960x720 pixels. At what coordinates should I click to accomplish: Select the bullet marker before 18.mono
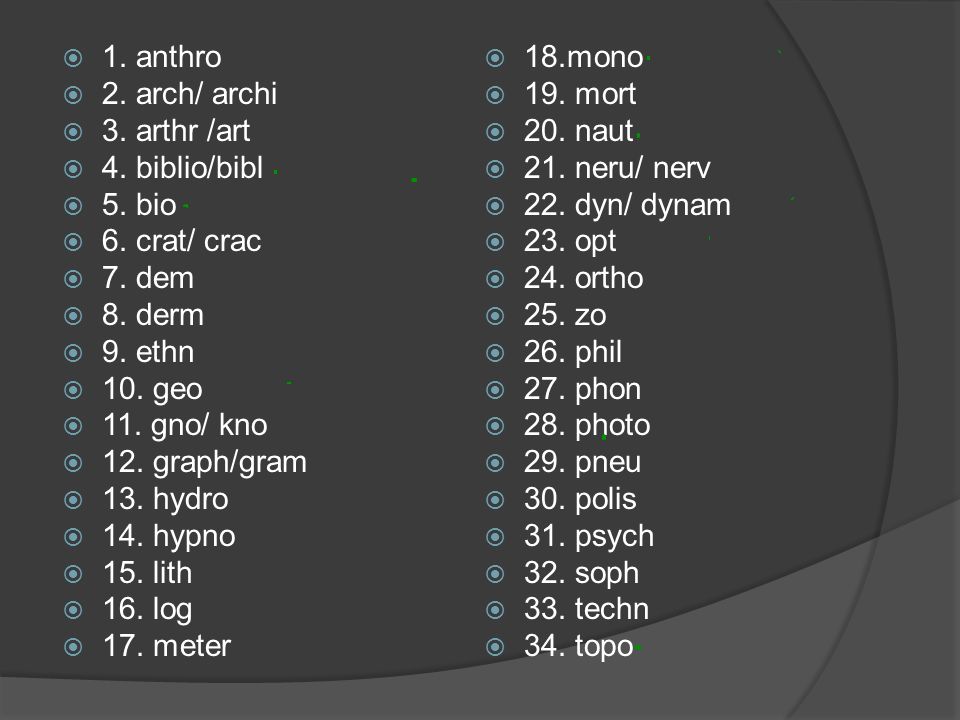[x=495, y=58]
